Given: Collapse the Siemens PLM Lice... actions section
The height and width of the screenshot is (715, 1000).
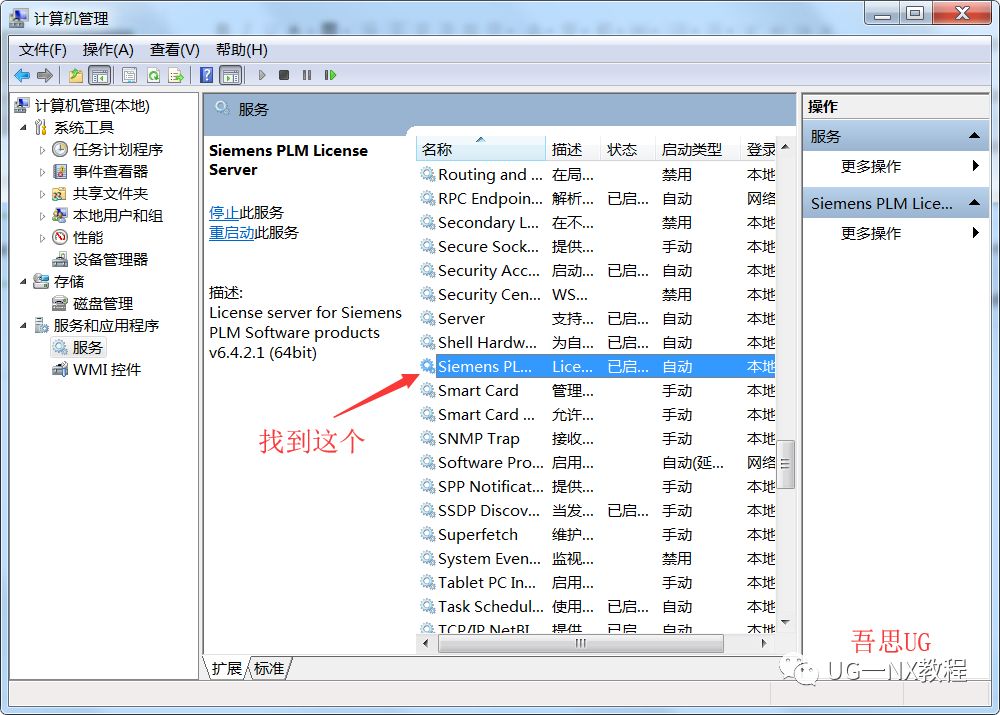Looking at the screenshot, I should (974, 203).
